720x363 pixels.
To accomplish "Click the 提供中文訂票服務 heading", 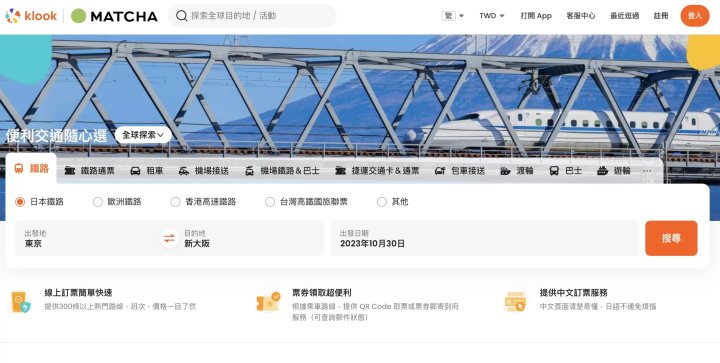I will [574, 292].
